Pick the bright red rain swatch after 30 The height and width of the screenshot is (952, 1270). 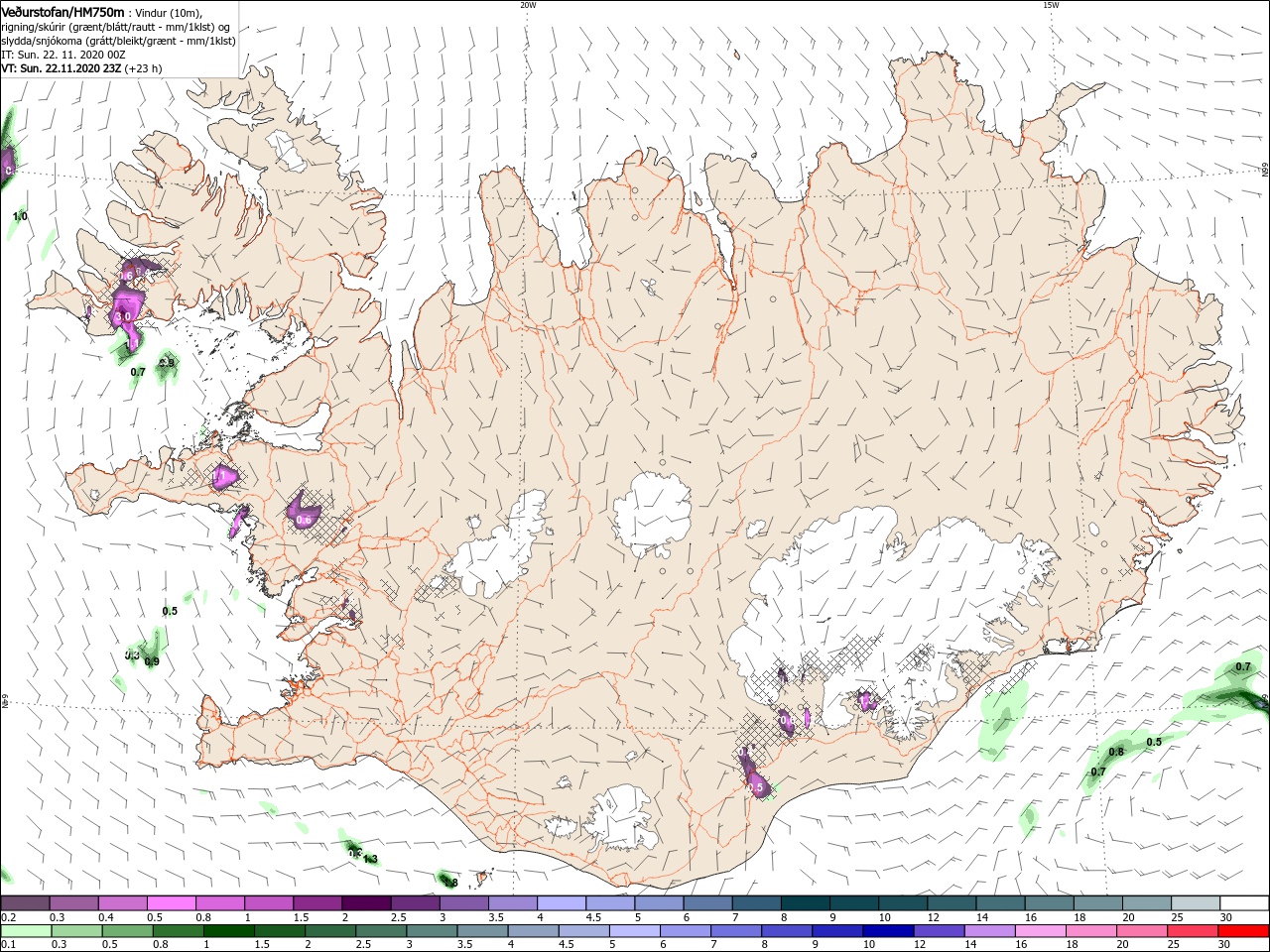point(1243,931)
